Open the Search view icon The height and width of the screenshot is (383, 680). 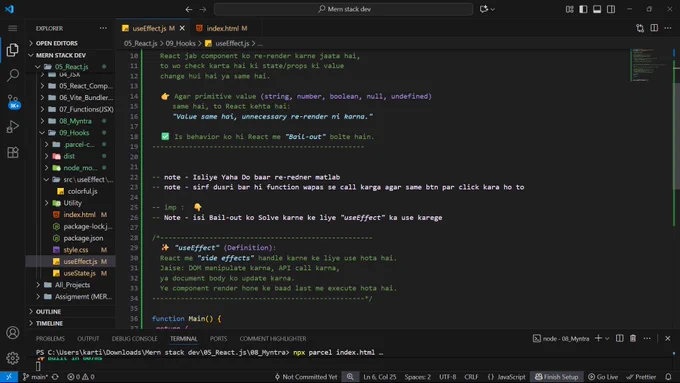pyautogui.click(x=13, y=75)
